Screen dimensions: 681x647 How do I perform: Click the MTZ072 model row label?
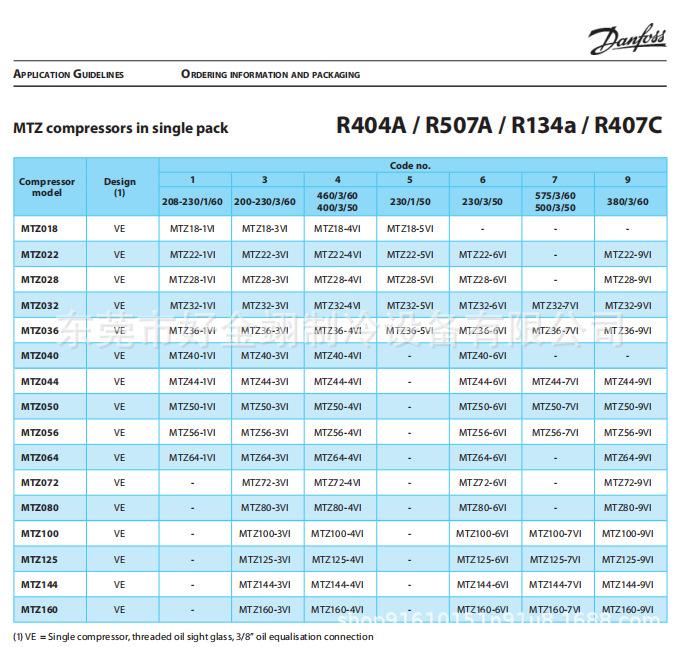point(40,483)
